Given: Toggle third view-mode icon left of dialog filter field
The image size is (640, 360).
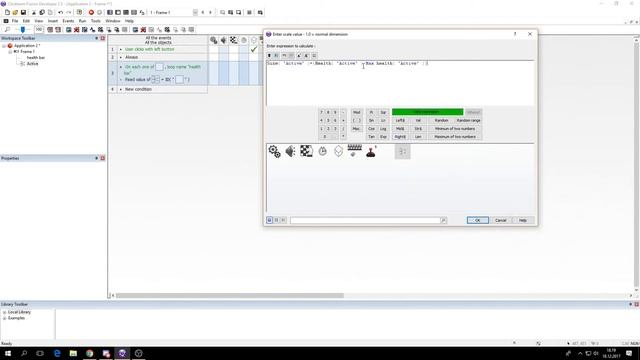Looking at the screenshot, I should click(x=283, y=220).
